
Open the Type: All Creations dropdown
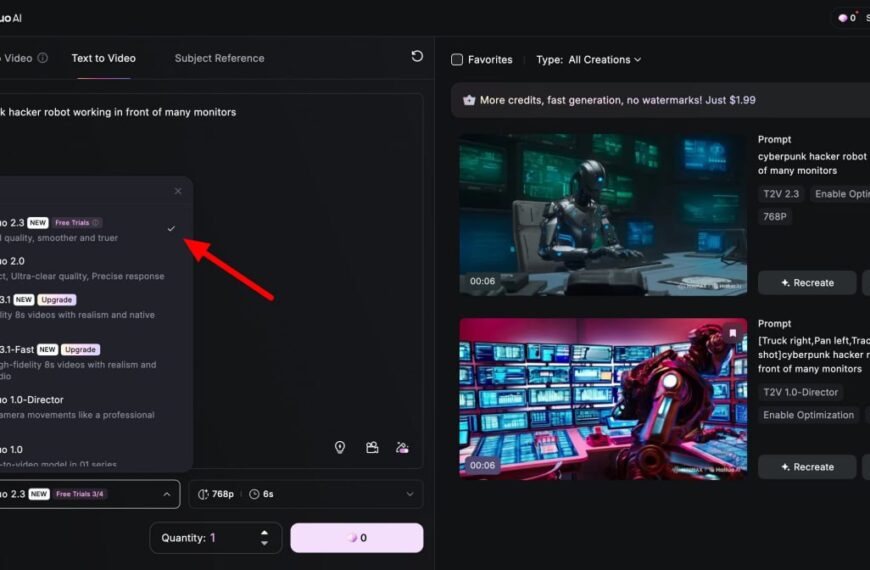click(588, 60)
